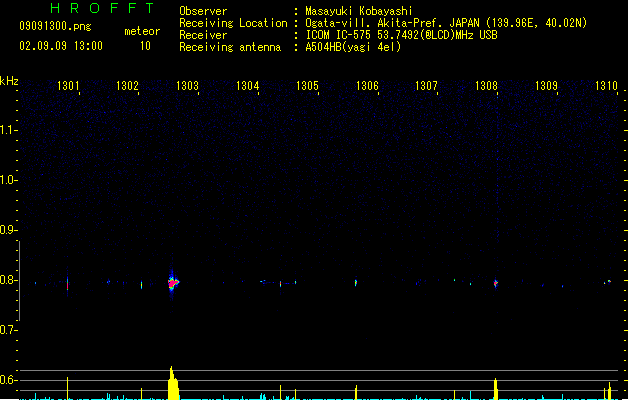Click the Receiving antenna label
This screenshot has width=629, height=400.
pos(230,47)
